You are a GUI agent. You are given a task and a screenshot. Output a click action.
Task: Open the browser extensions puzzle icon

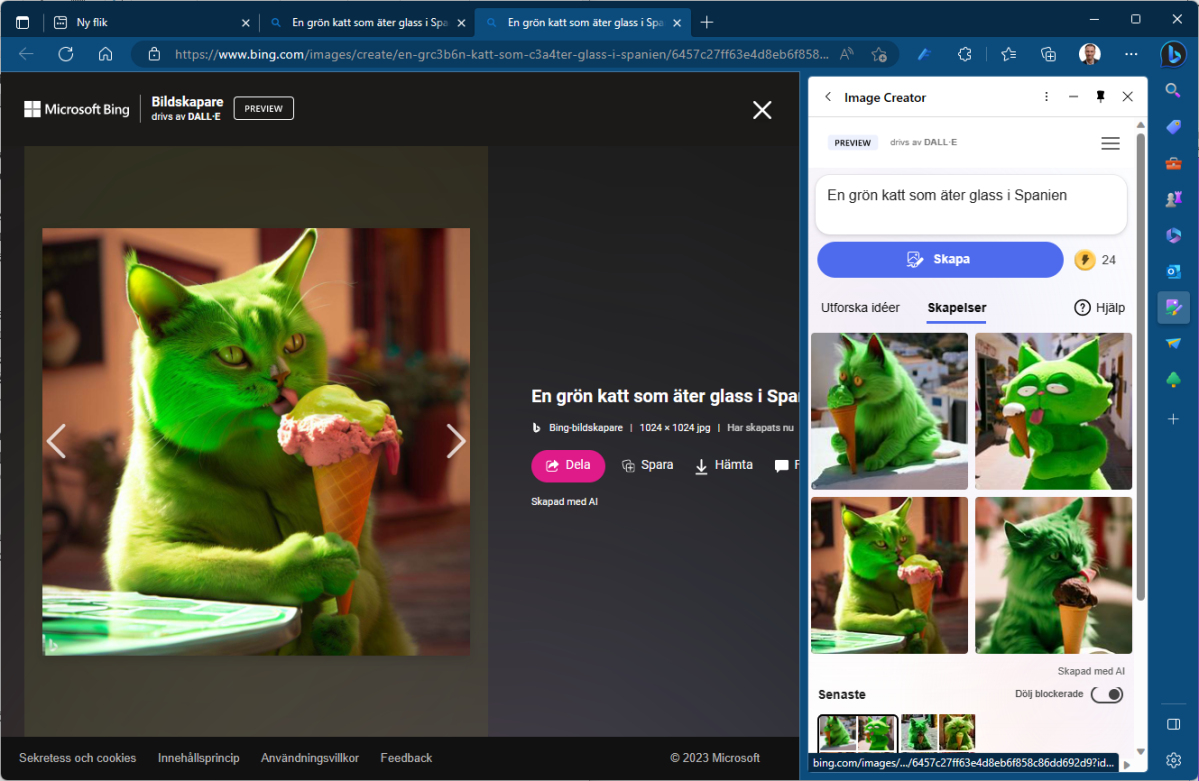point(965,54)
